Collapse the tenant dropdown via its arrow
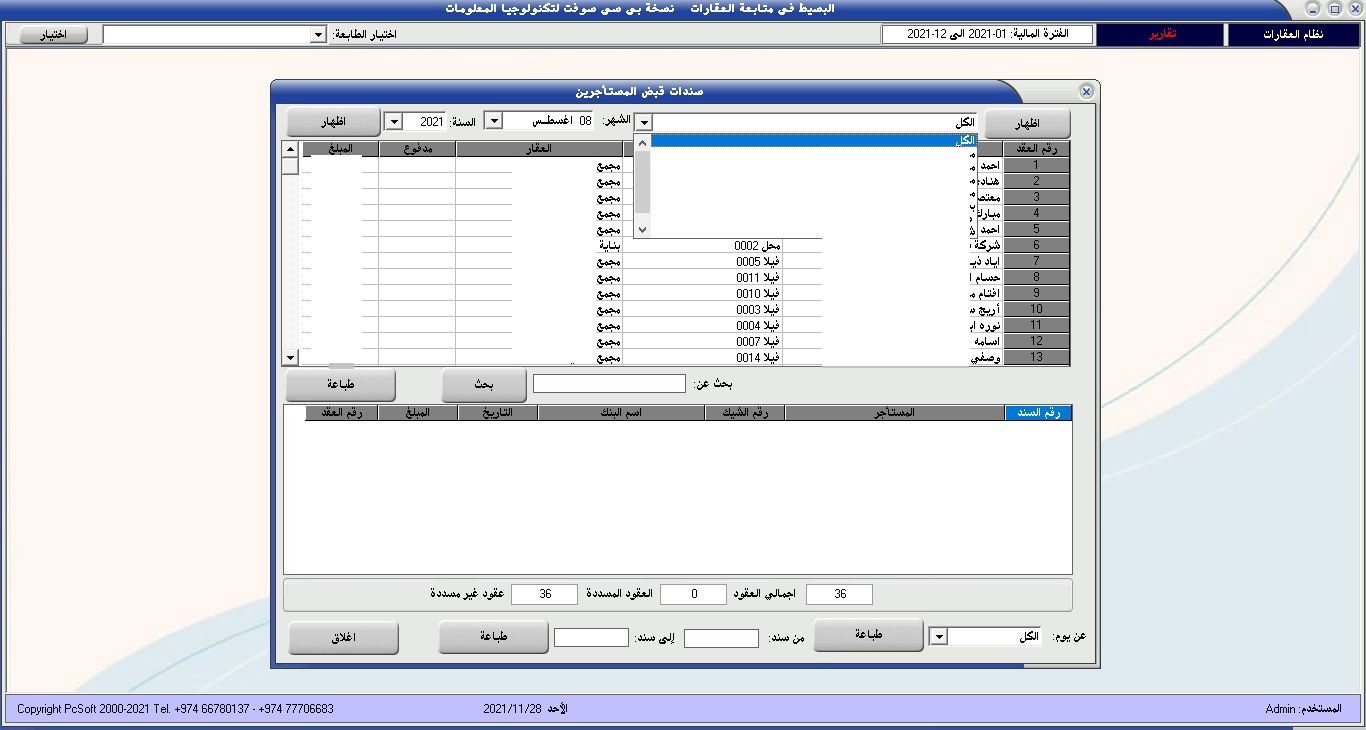1366x730 pixels. tap(644, 123)
